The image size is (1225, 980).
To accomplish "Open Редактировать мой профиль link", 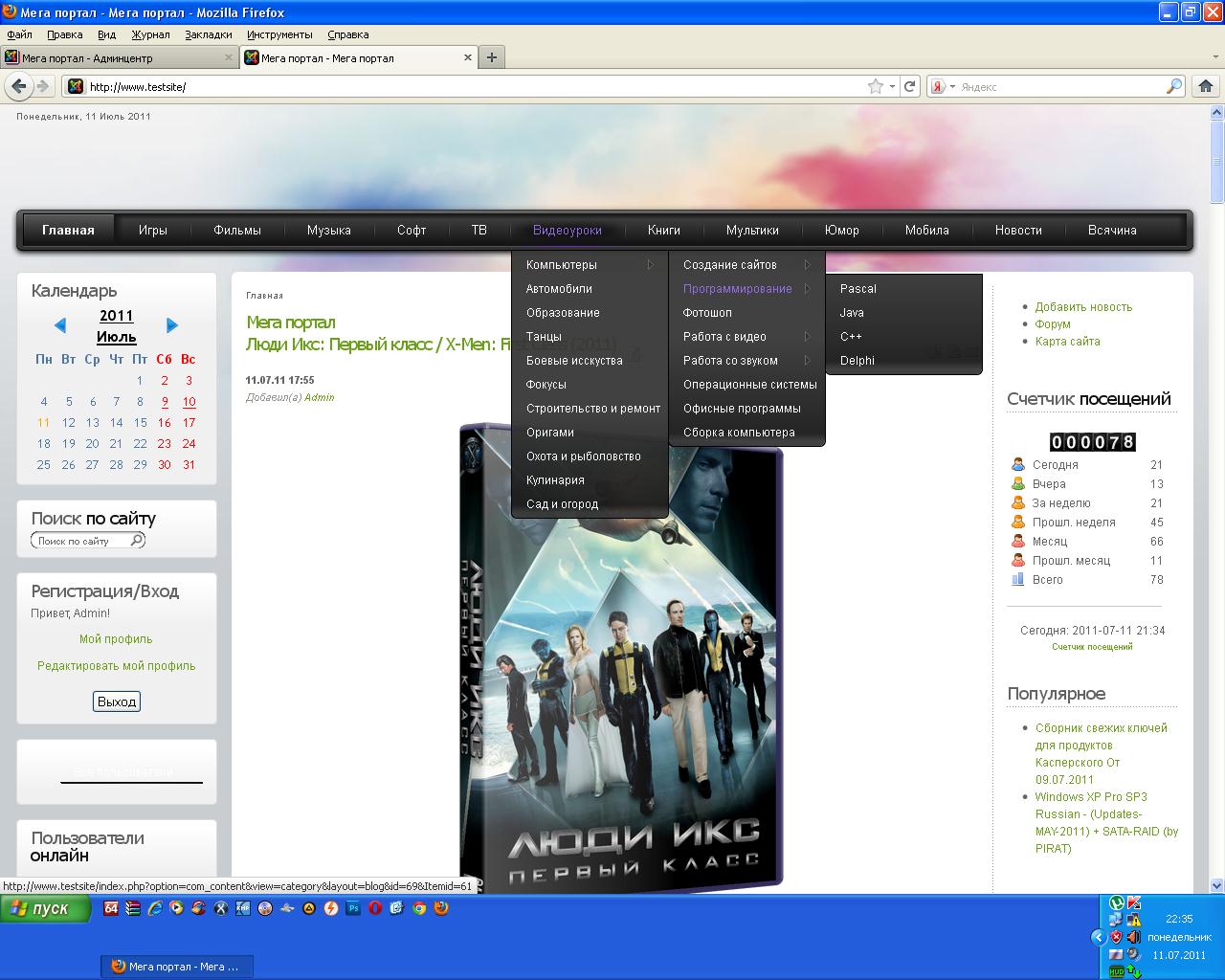I will click(116, 665).
